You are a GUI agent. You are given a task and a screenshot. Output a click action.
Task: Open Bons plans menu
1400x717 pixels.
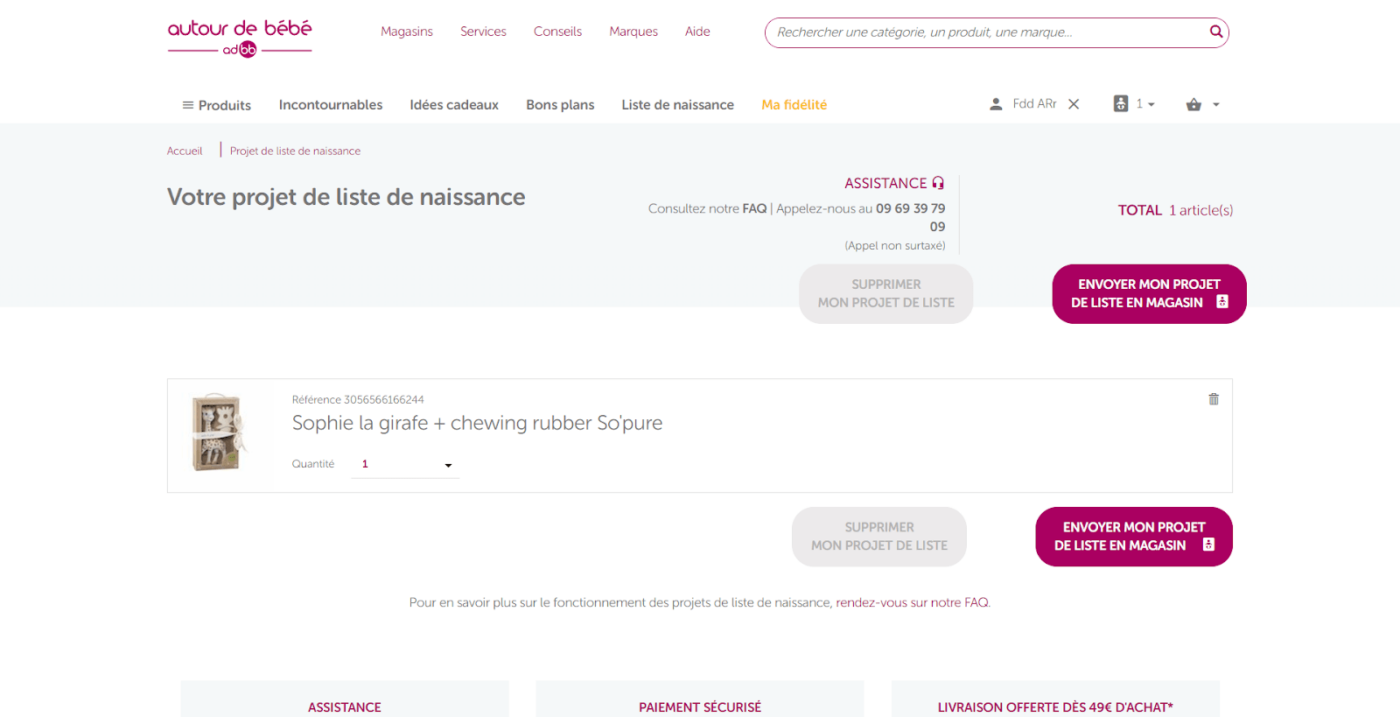pyautogui.click(x=560, y=105)
